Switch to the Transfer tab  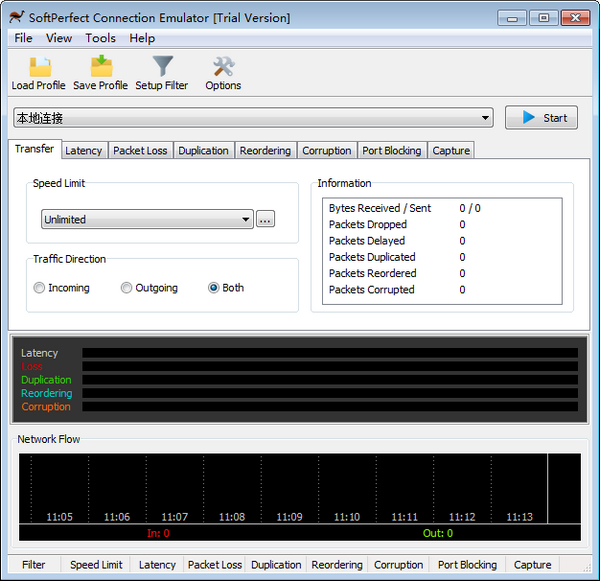(34, 149)
